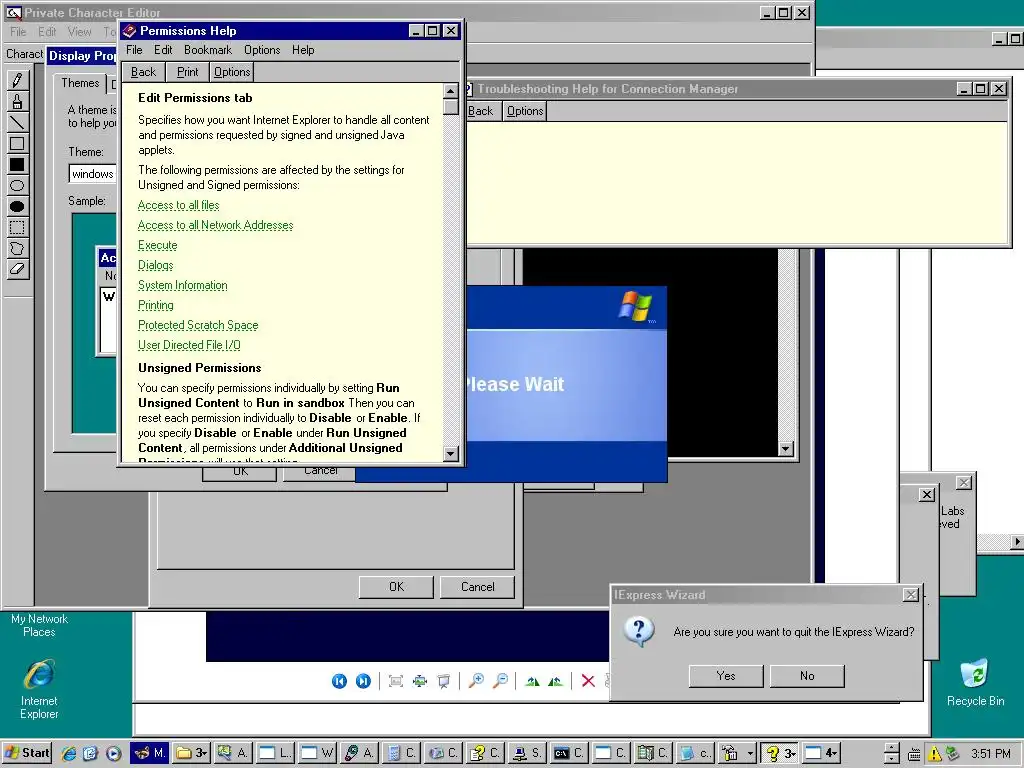1024x768 pixels.
Task: Pick the Hollow Rectangle tool
Action: pyautogui.click(x=18, y=143)
